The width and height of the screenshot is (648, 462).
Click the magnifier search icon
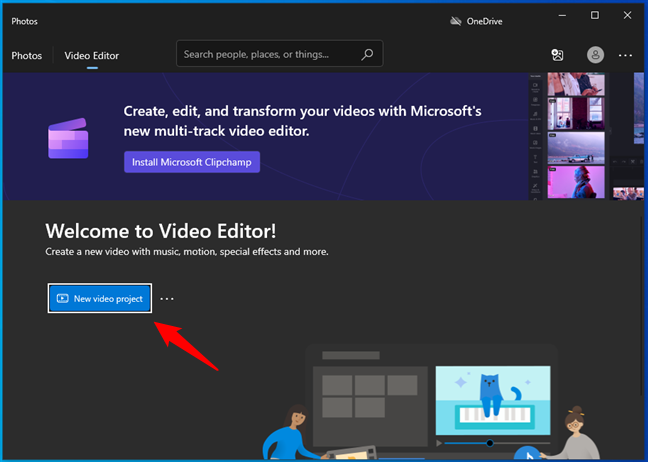pos(367,54)
